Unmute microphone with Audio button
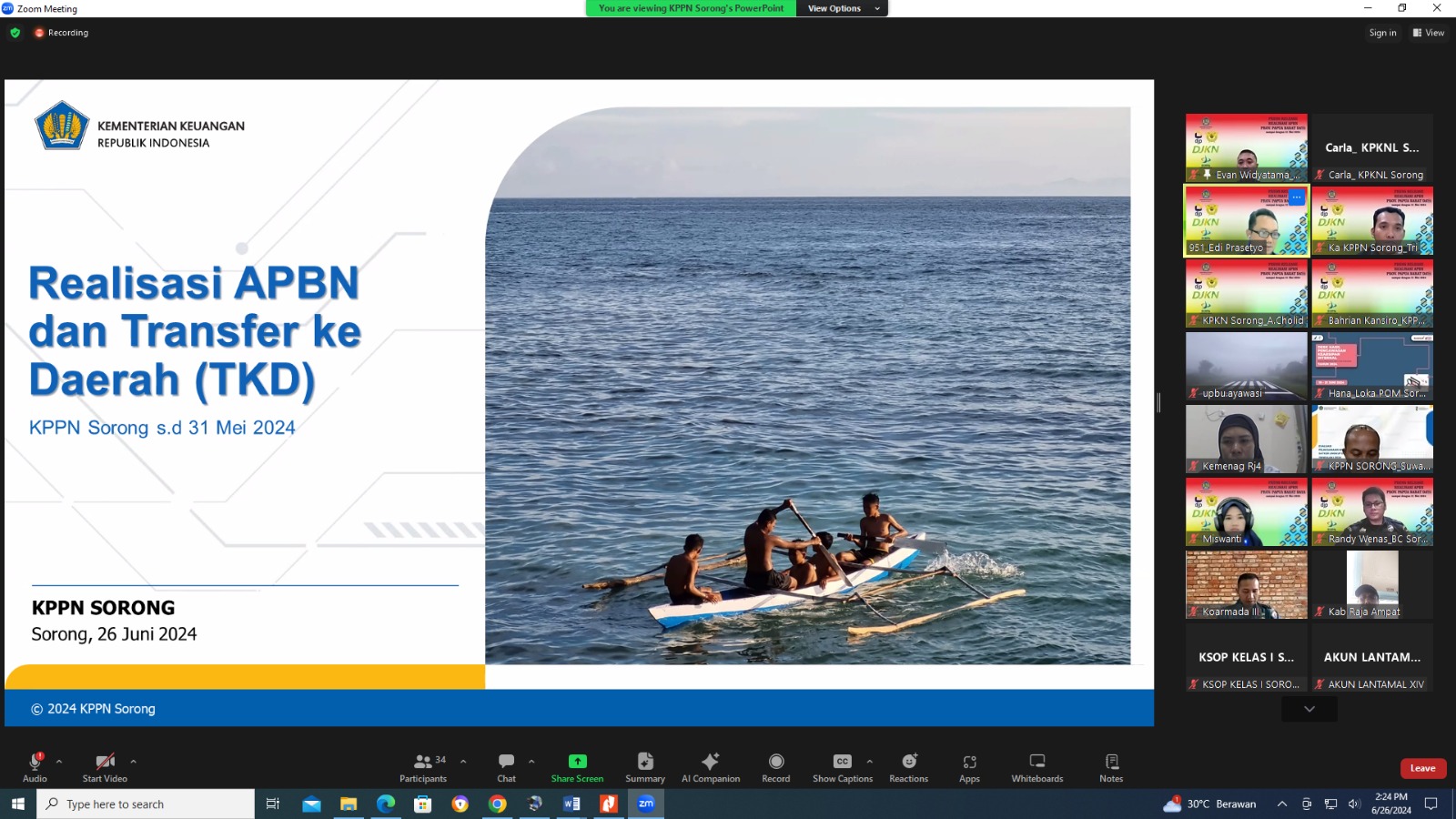This screenshot has width=1456, height=819. click(x=35, y=763)
